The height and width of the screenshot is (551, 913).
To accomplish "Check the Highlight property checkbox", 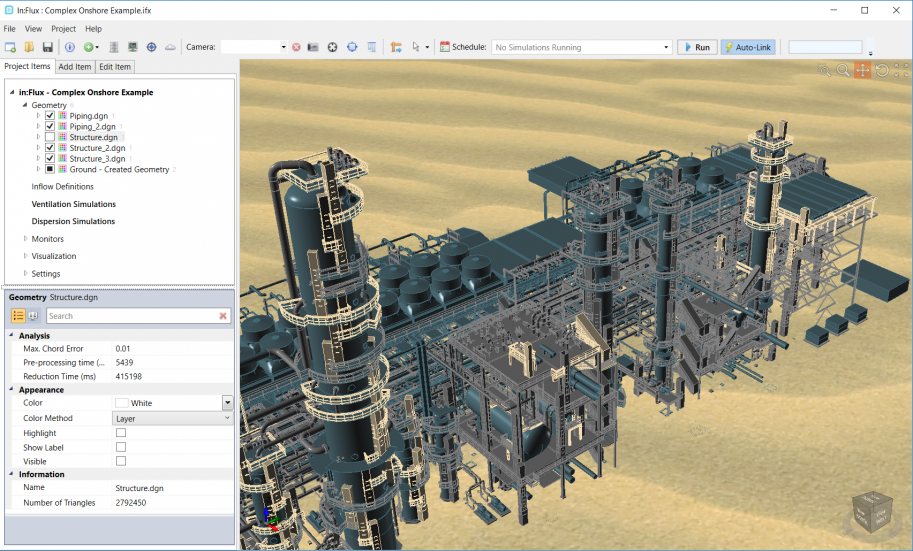I will coord(121,433).
